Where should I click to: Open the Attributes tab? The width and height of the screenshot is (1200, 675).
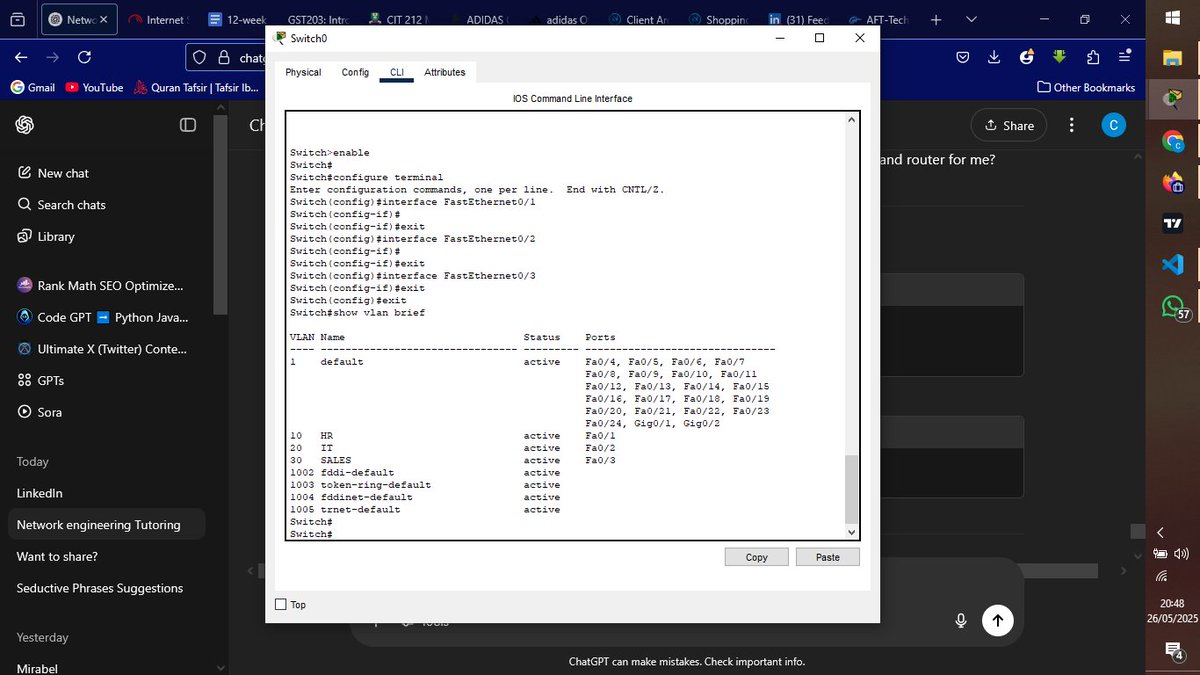[x=444, y=72]
